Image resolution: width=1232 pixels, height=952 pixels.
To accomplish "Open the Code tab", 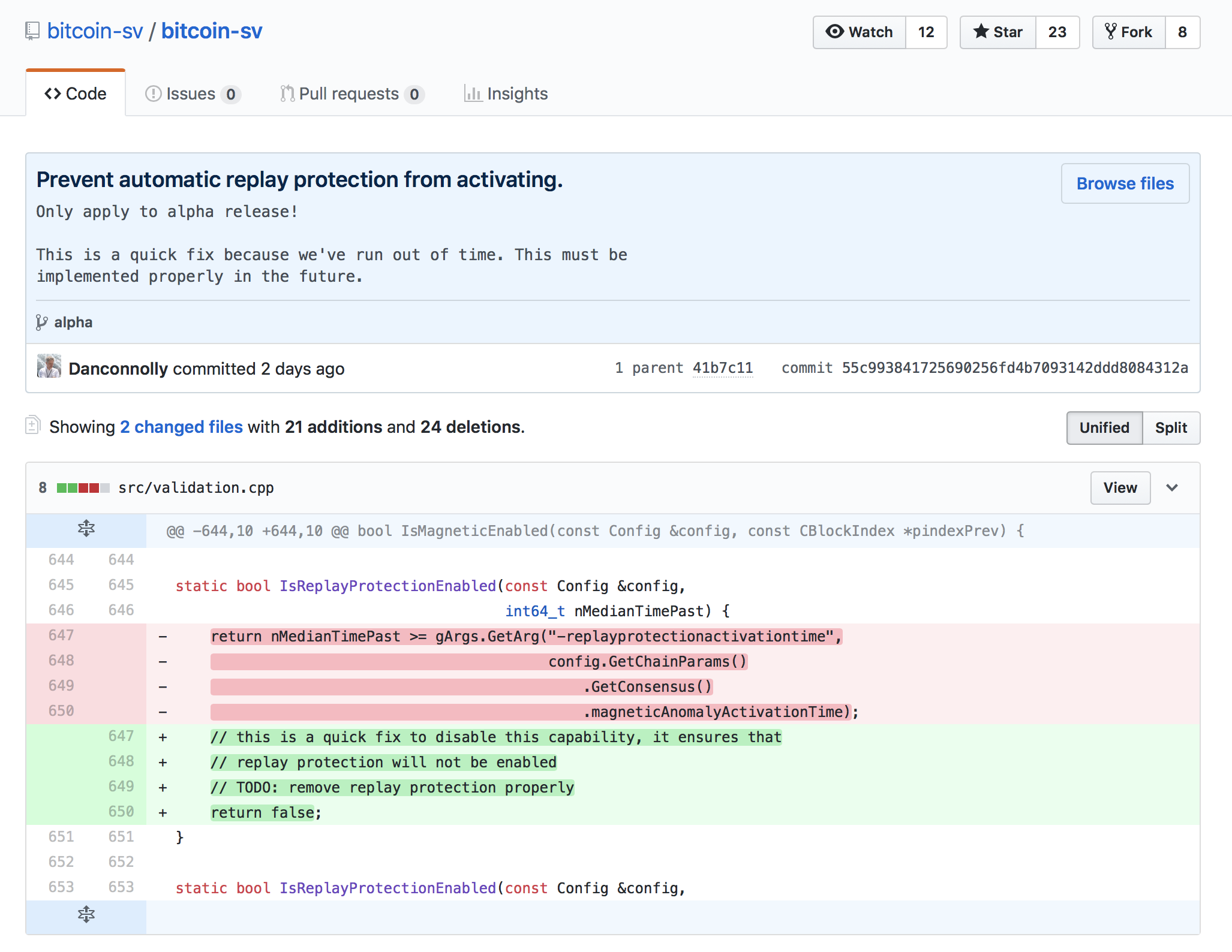I will pyautogui.click(x=76, y=94).
